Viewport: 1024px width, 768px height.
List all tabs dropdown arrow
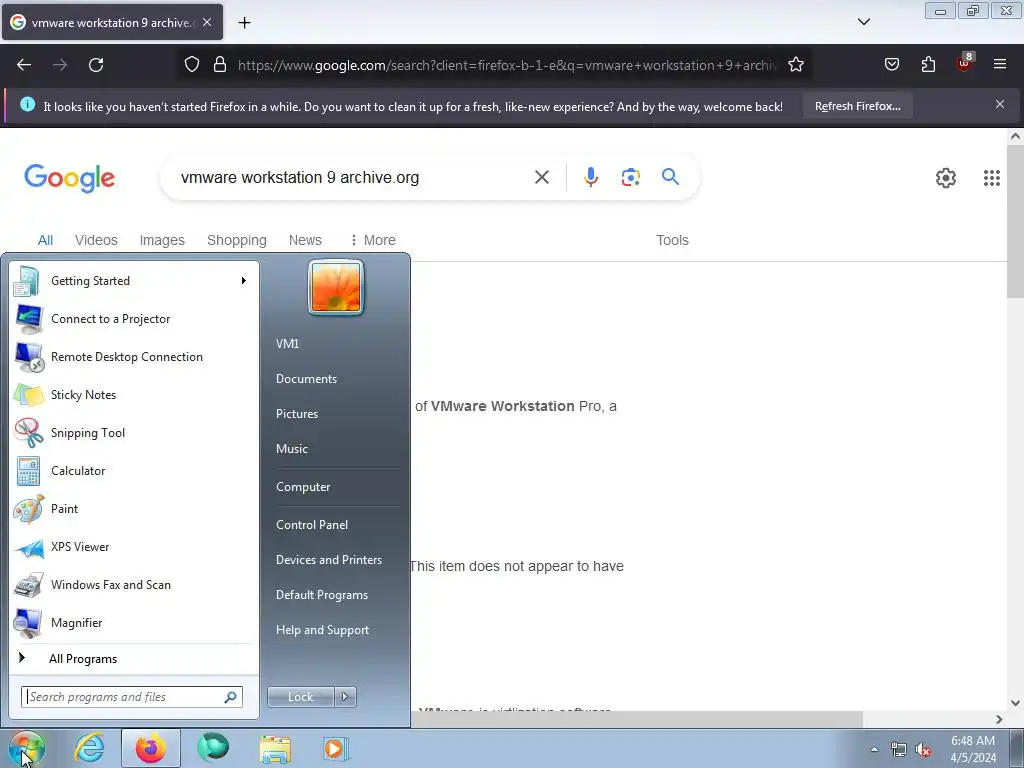pyautogui.click(x=863, y=22)
